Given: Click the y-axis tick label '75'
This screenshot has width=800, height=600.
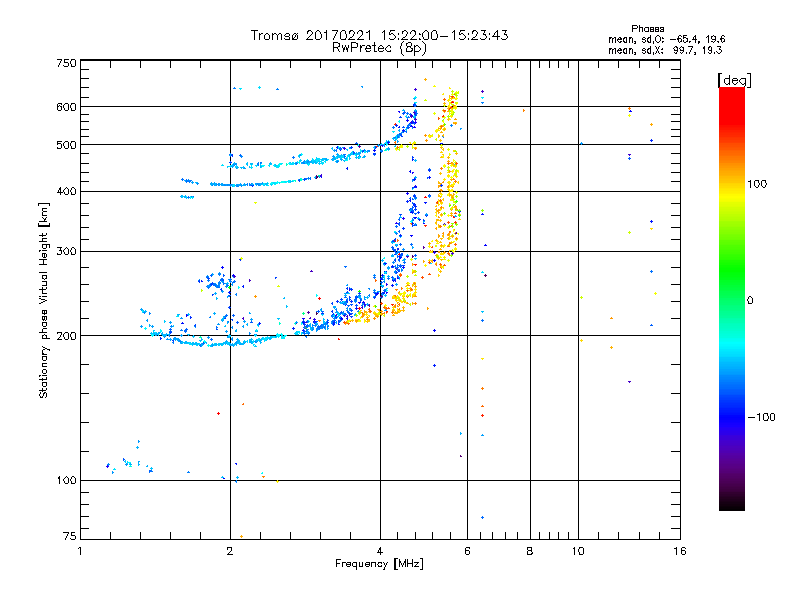Looking at the screenshot, I should (70, 536).
